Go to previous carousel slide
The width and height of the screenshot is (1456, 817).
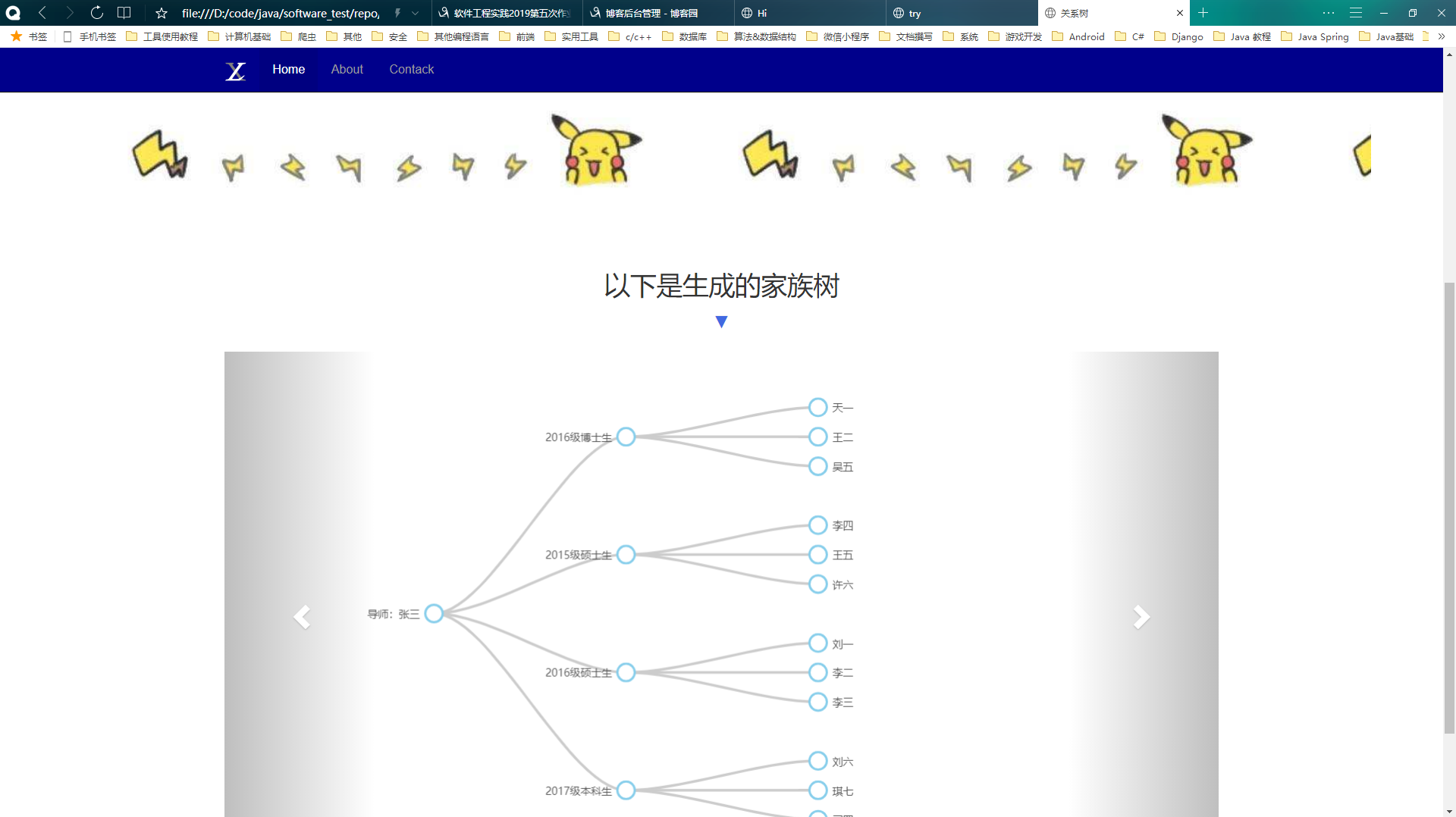point(301,617)
